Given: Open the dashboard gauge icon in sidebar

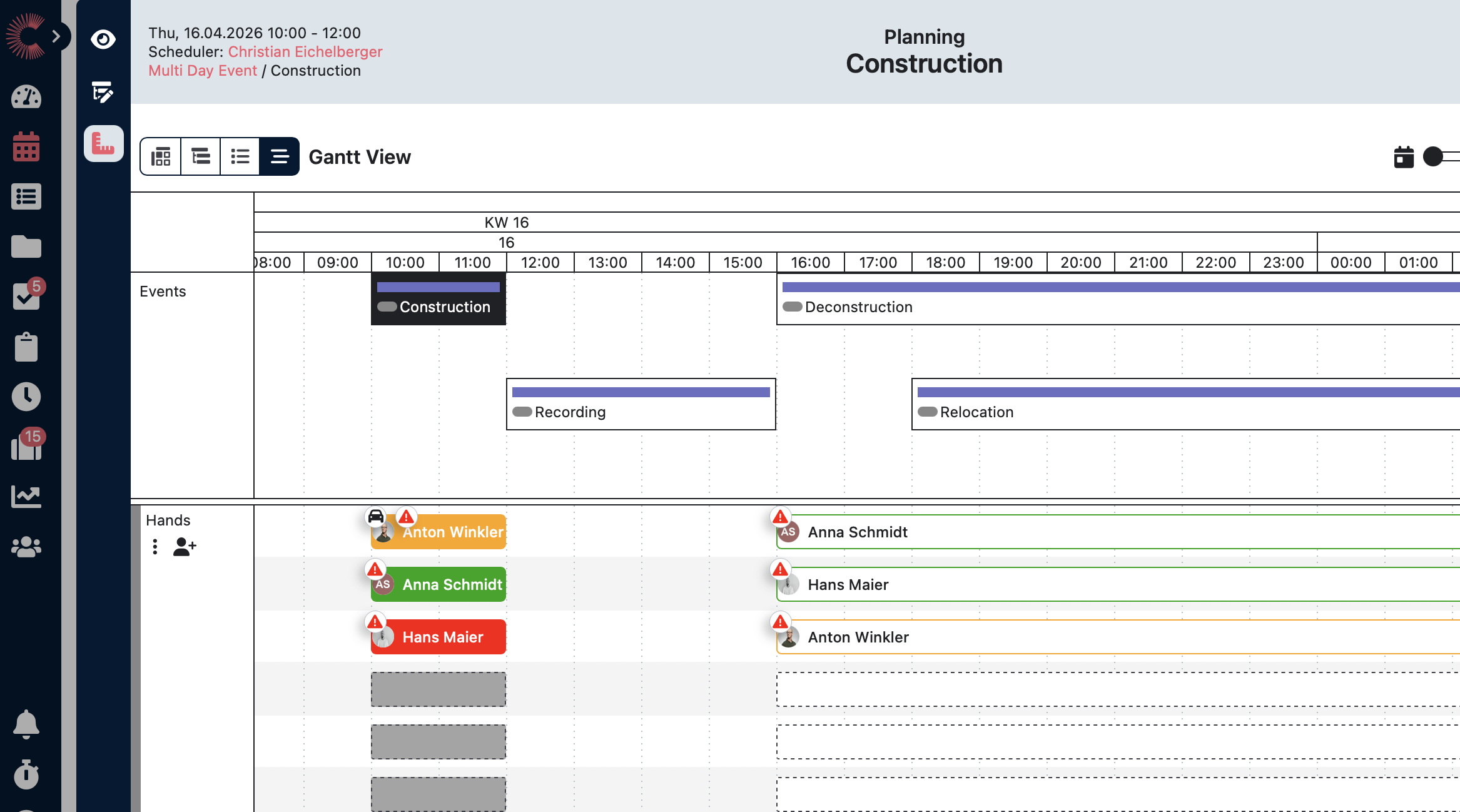Looking at the screenshot, I should tap(26, 98).
